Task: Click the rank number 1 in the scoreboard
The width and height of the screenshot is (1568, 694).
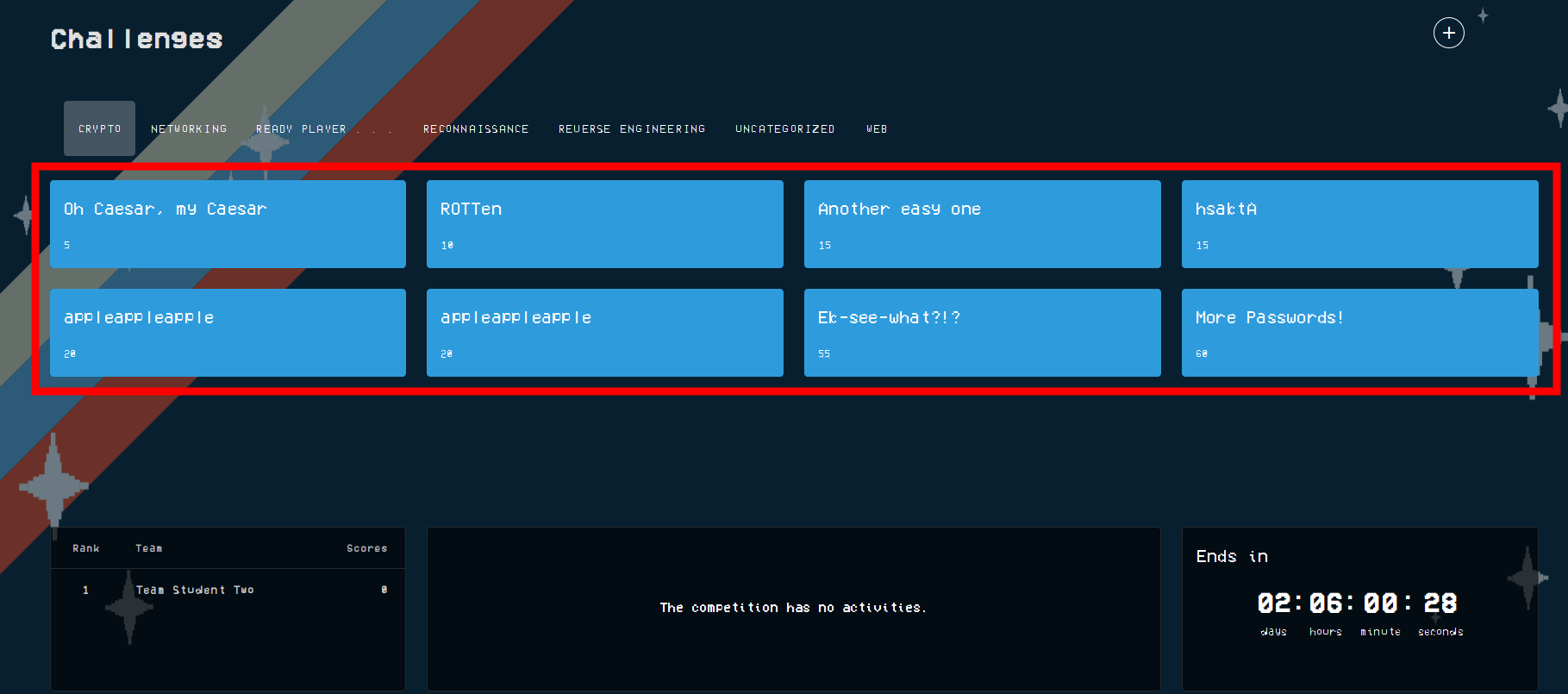Action: coord(85,590)
